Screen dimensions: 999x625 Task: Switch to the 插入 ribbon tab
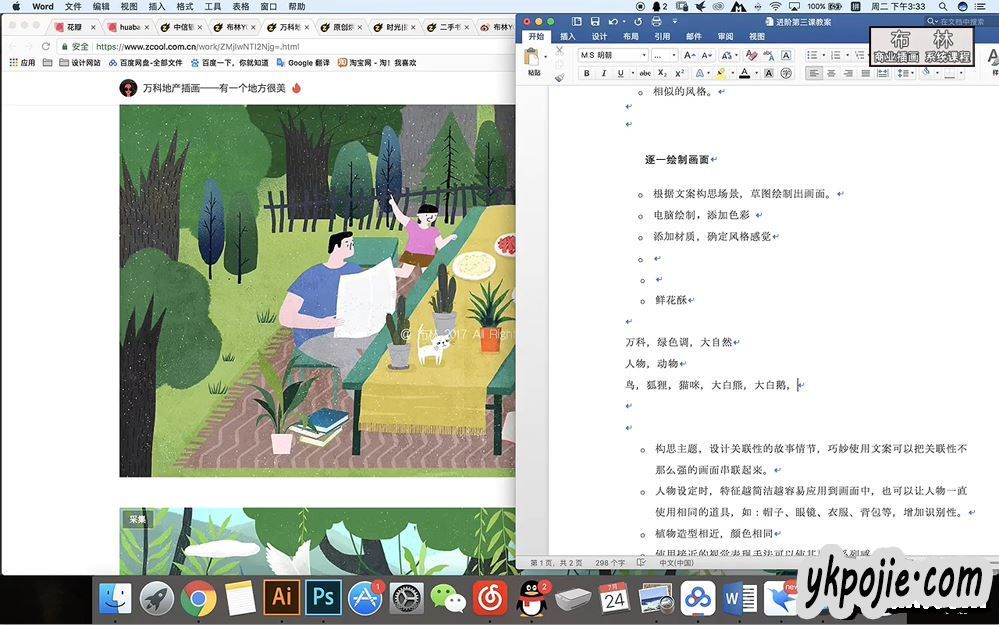click(567, 36)
